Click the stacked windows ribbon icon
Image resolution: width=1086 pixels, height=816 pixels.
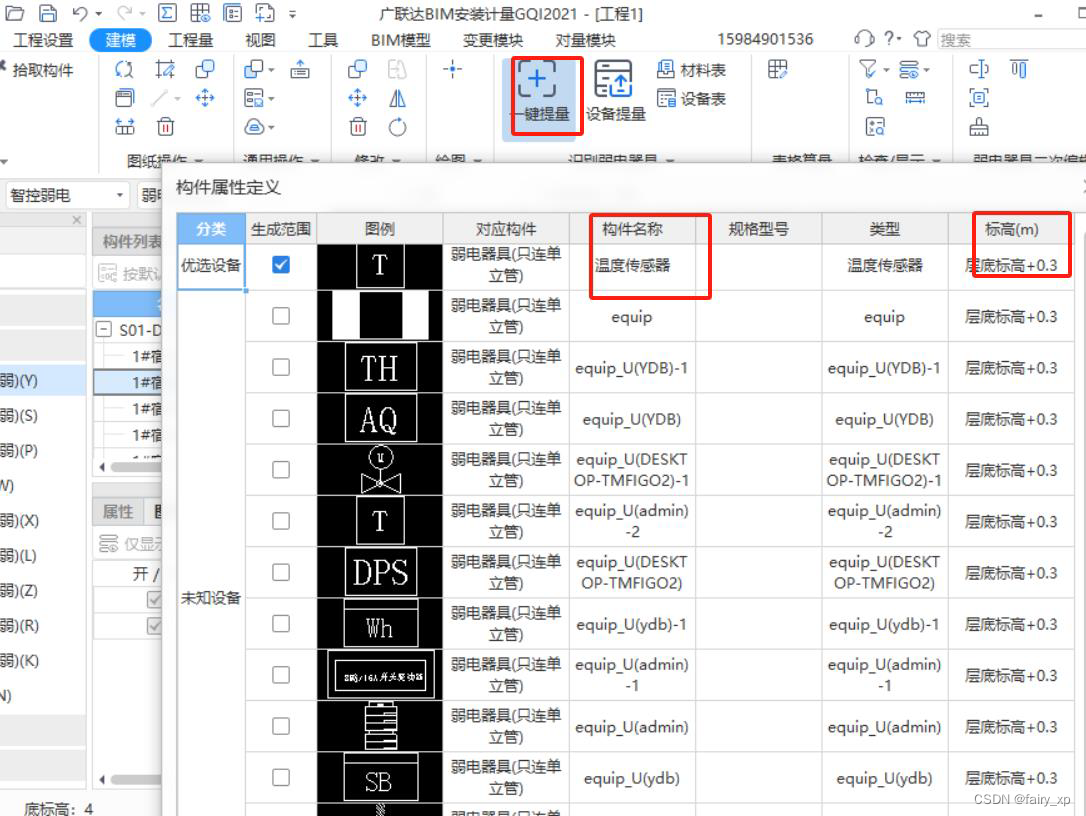(125, 98)
